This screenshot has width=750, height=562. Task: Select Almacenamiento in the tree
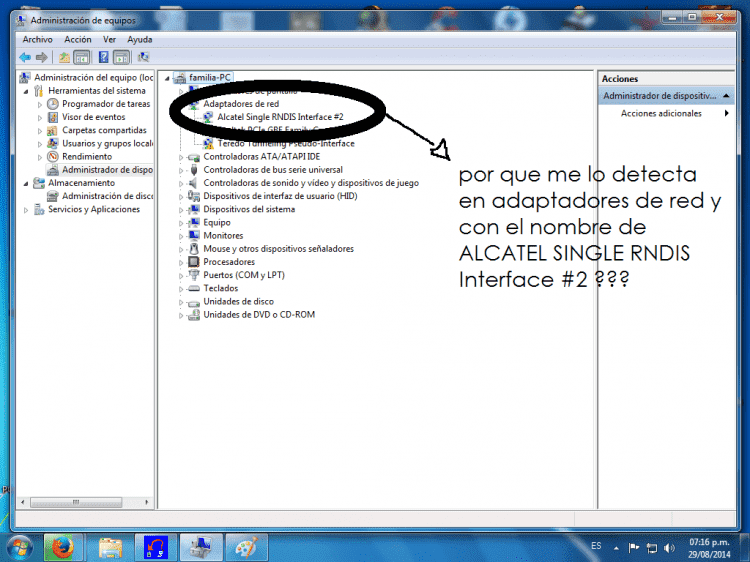coord(81,183)
